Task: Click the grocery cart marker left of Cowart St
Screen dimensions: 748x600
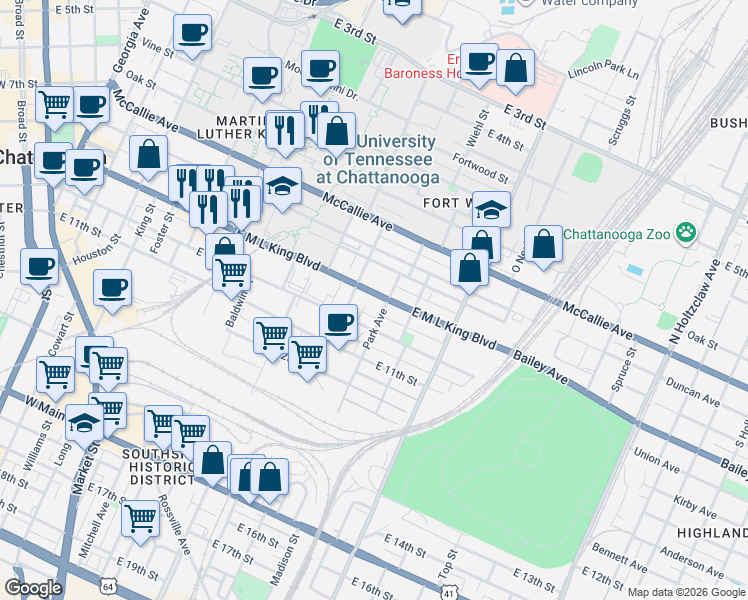Action: pos(55,377)
